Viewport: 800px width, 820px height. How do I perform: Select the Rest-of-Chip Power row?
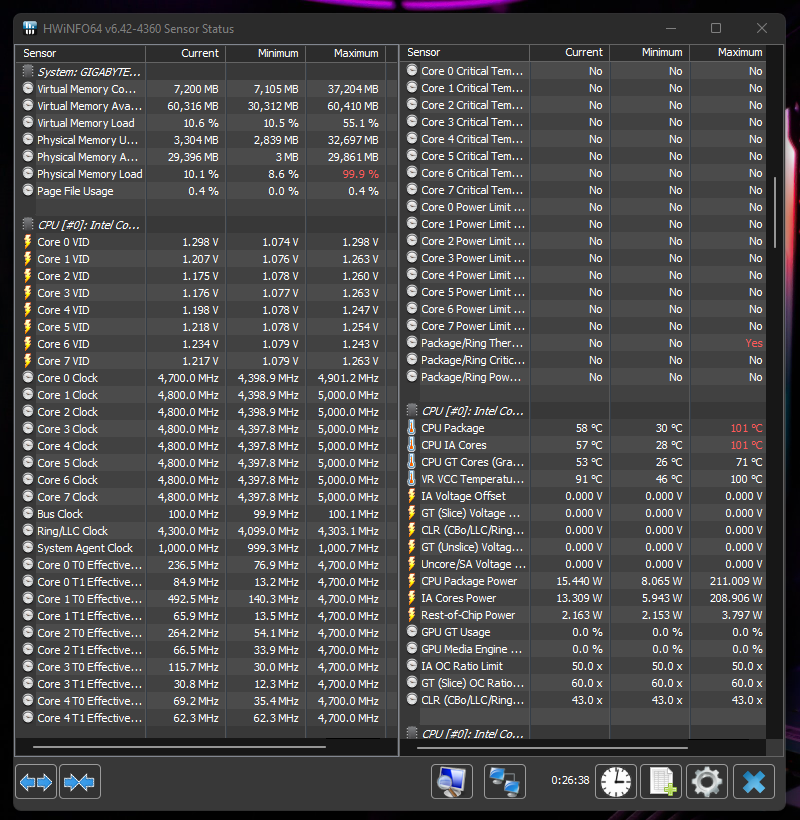pos(584,615)
